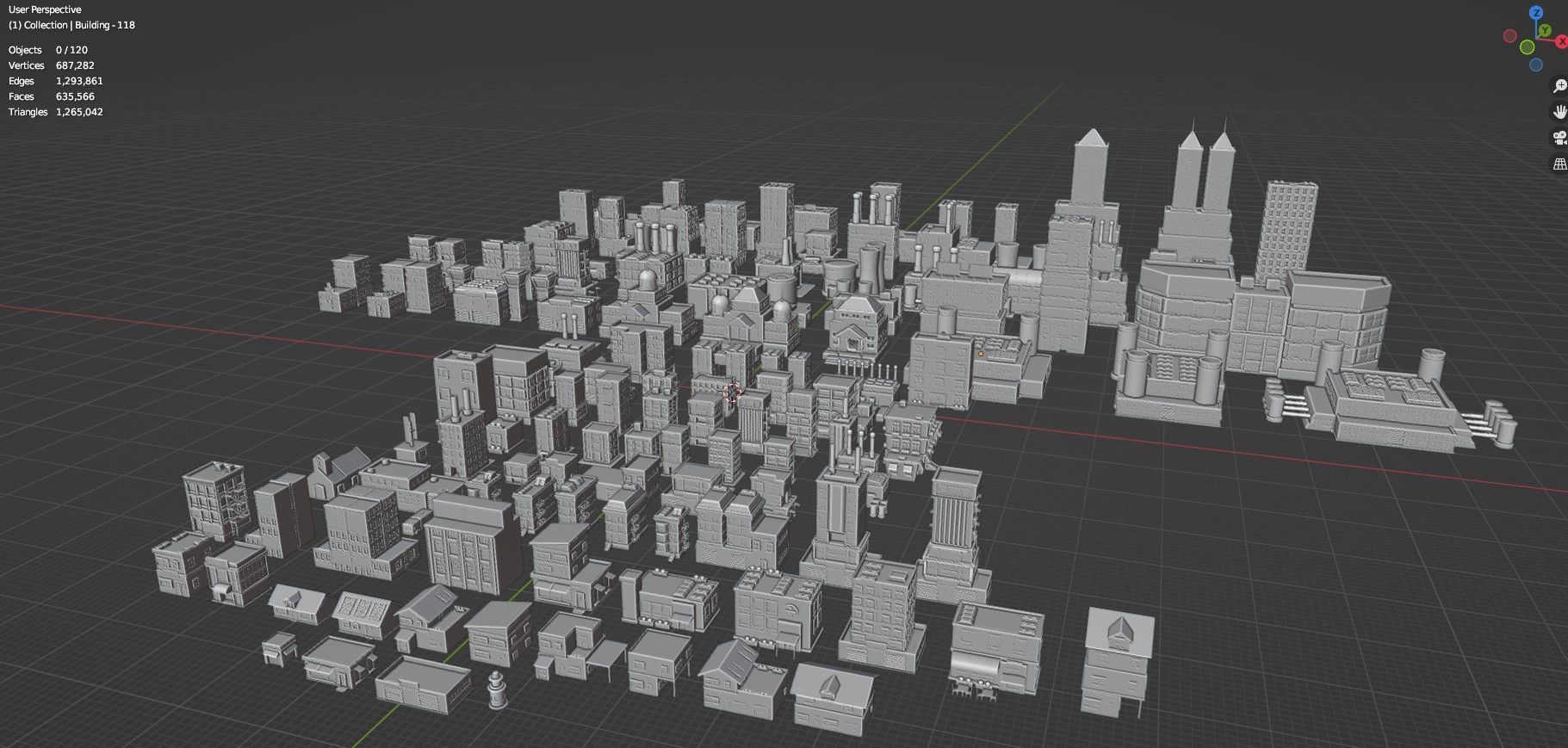Snap view to the negative X axis (faded red circle)

click(1509, 35)
